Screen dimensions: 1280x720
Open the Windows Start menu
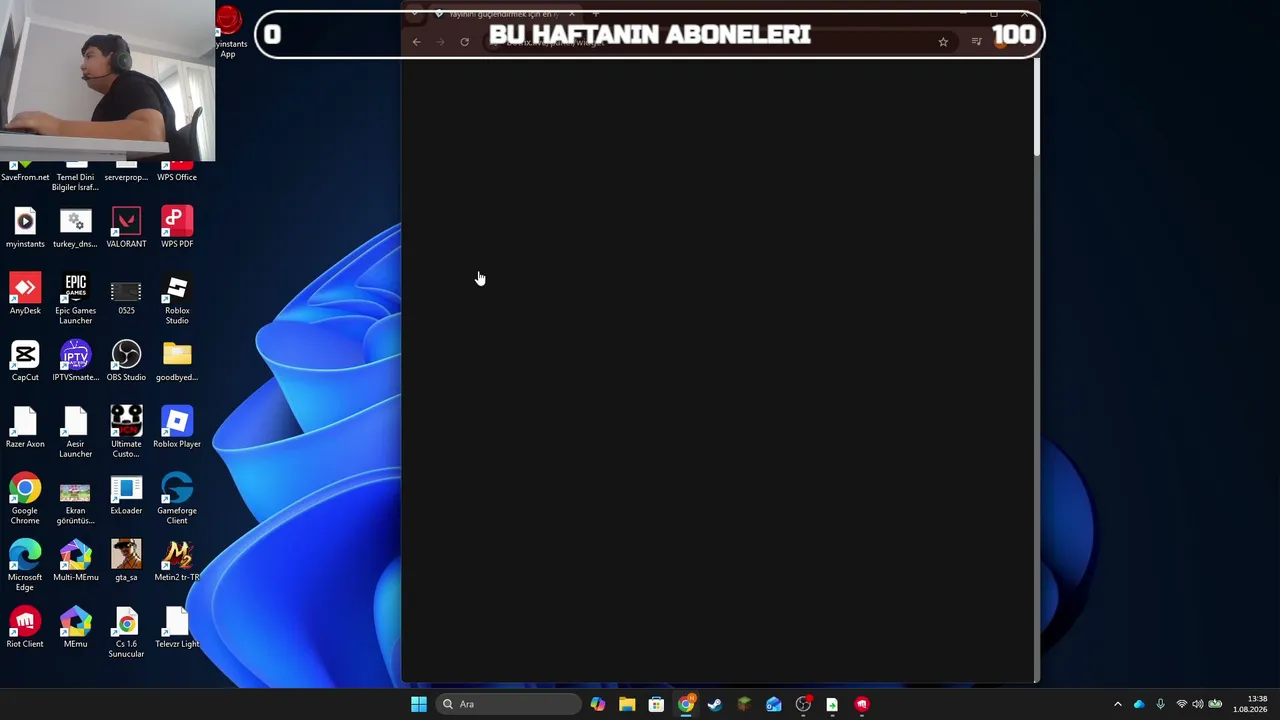(419, 704)
